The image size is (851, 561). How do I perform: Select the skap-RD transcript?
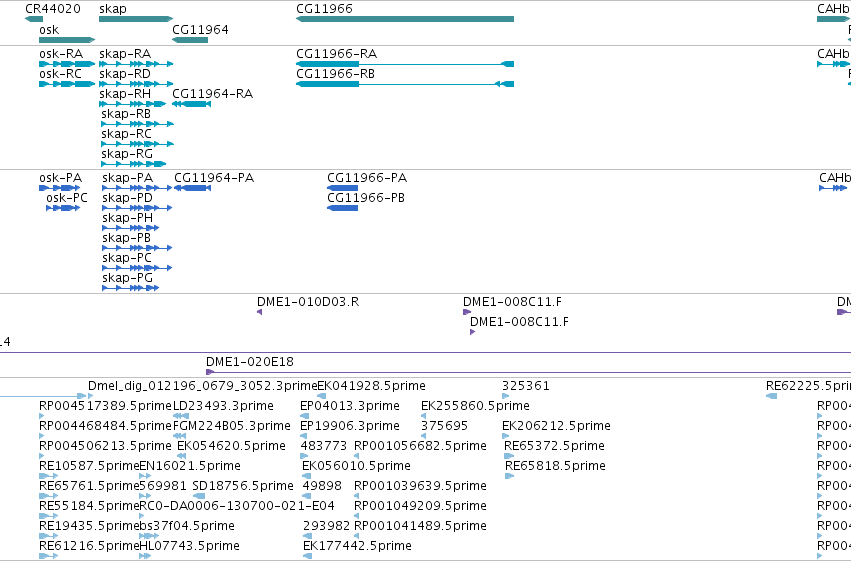click(136, 84)
